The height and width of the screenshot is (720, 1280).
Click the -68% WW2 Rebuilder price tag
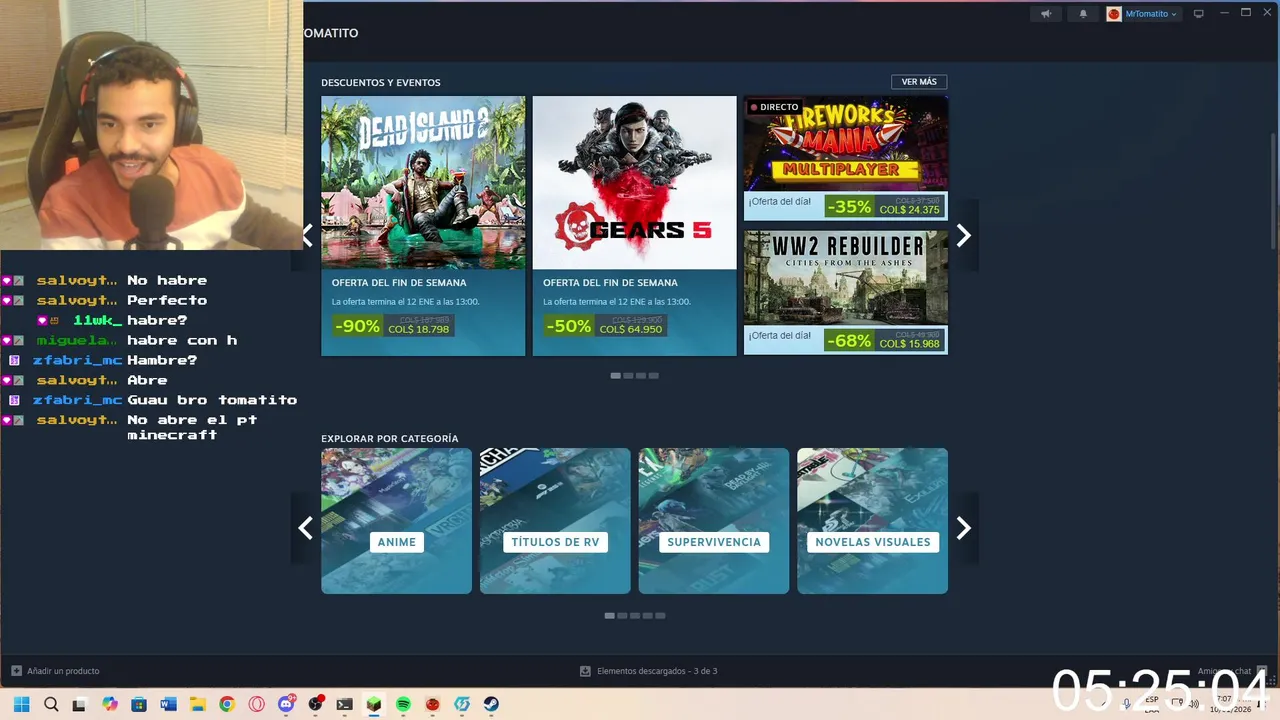coord(884,341)
